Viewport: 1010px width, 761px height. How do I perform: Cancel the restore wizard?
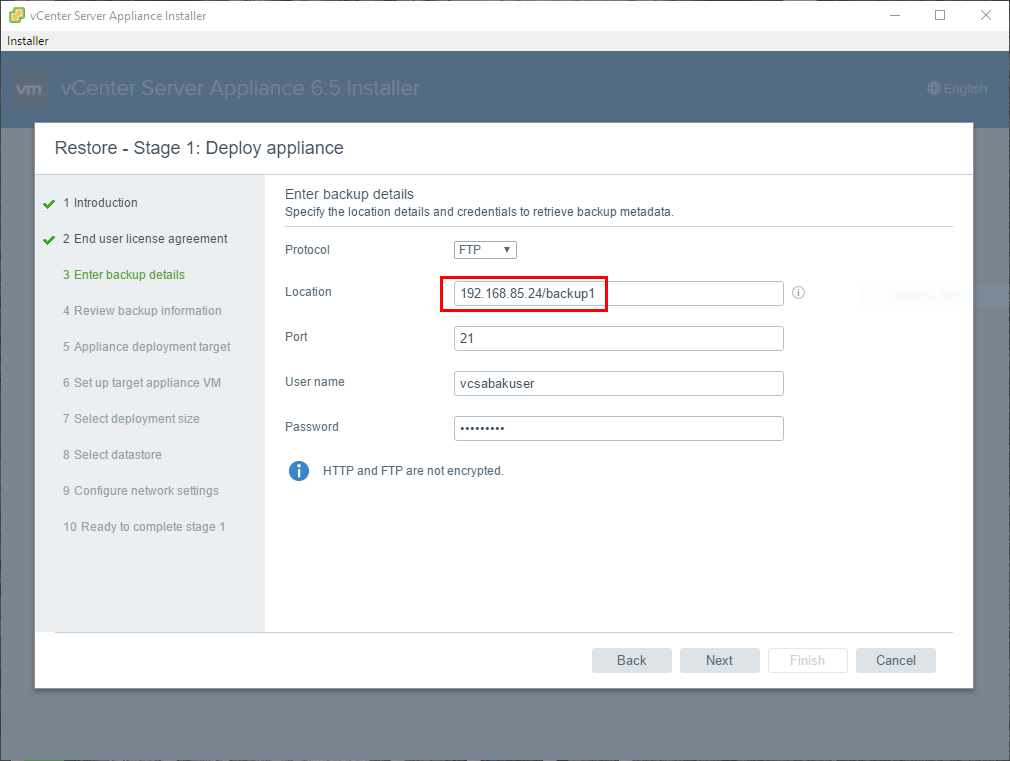(895, 660)
